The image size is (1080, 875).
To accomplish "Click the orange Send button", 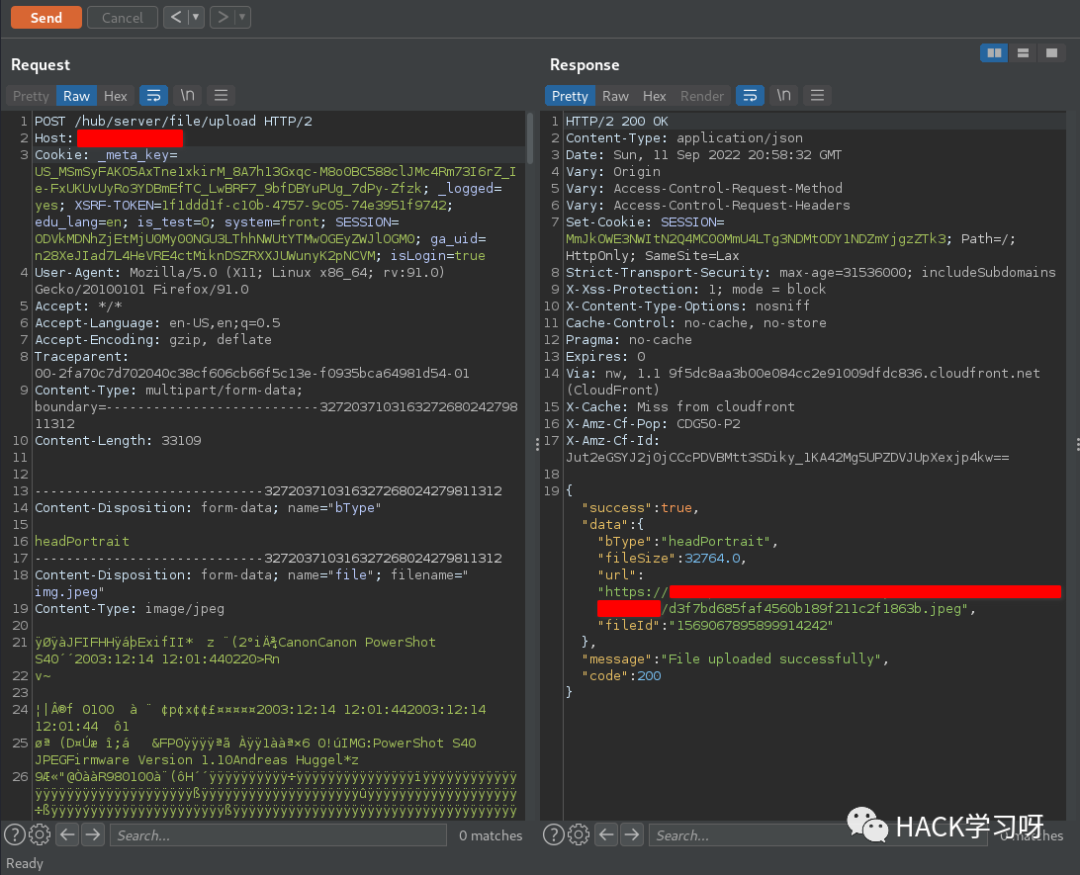I will click(45, 17).
